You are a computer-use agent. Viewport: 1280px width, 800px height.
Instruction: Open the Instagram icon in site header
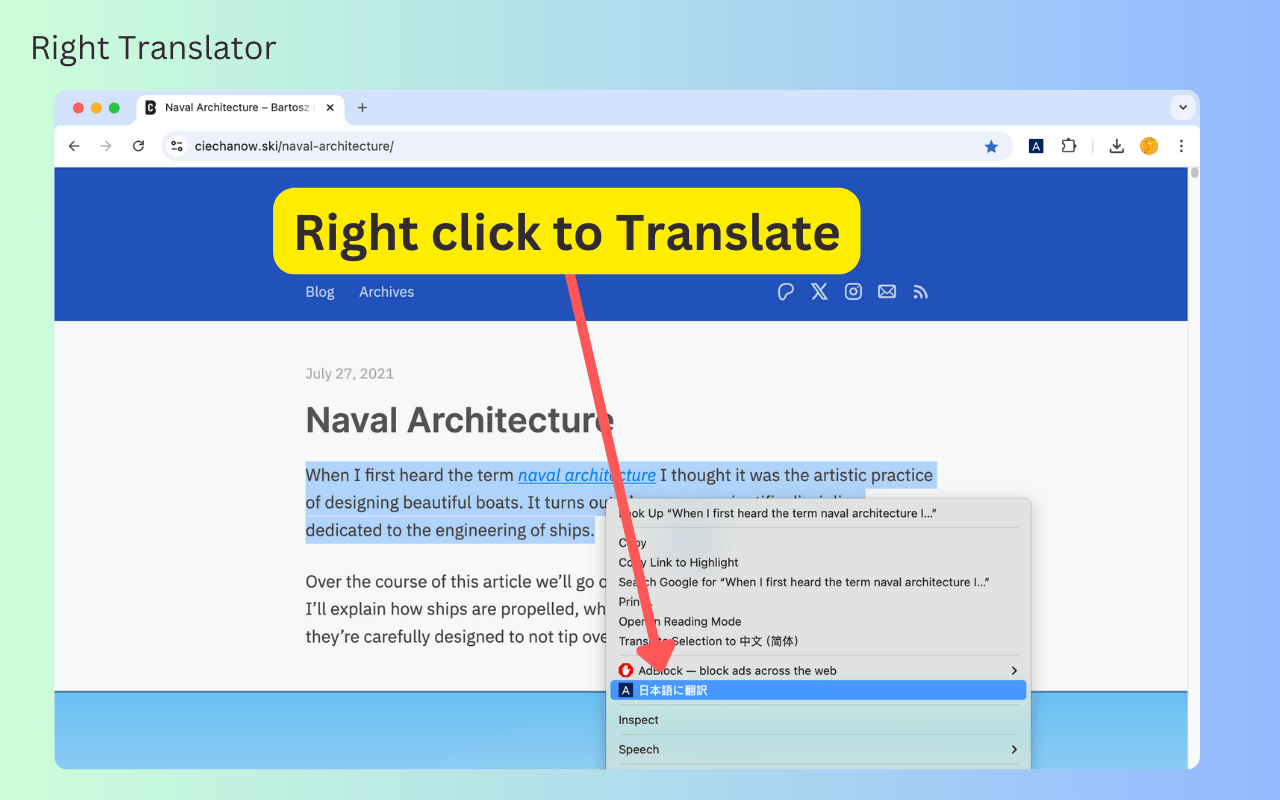853,291
